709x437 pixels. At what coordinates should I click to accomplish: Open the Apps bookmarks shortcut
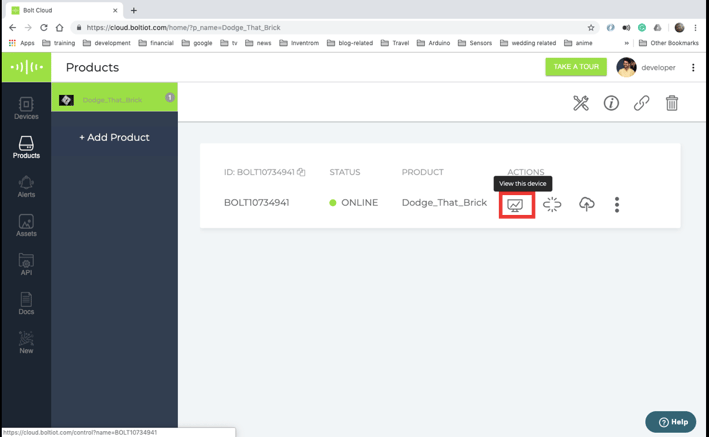point(21,43)
